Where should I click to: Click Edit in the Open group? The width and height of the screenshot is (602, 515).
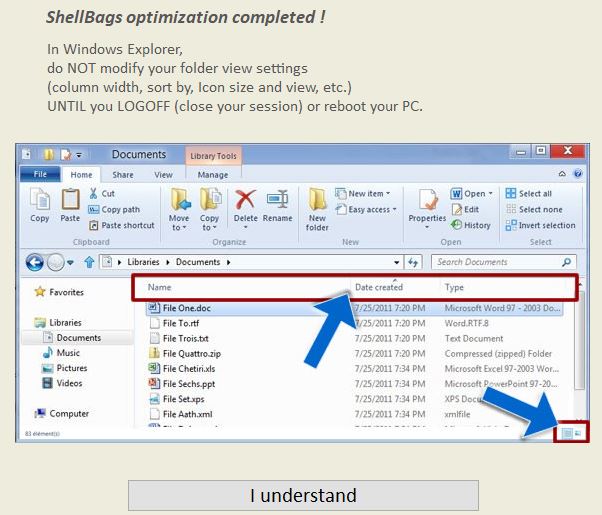click(x=465, y=209)
